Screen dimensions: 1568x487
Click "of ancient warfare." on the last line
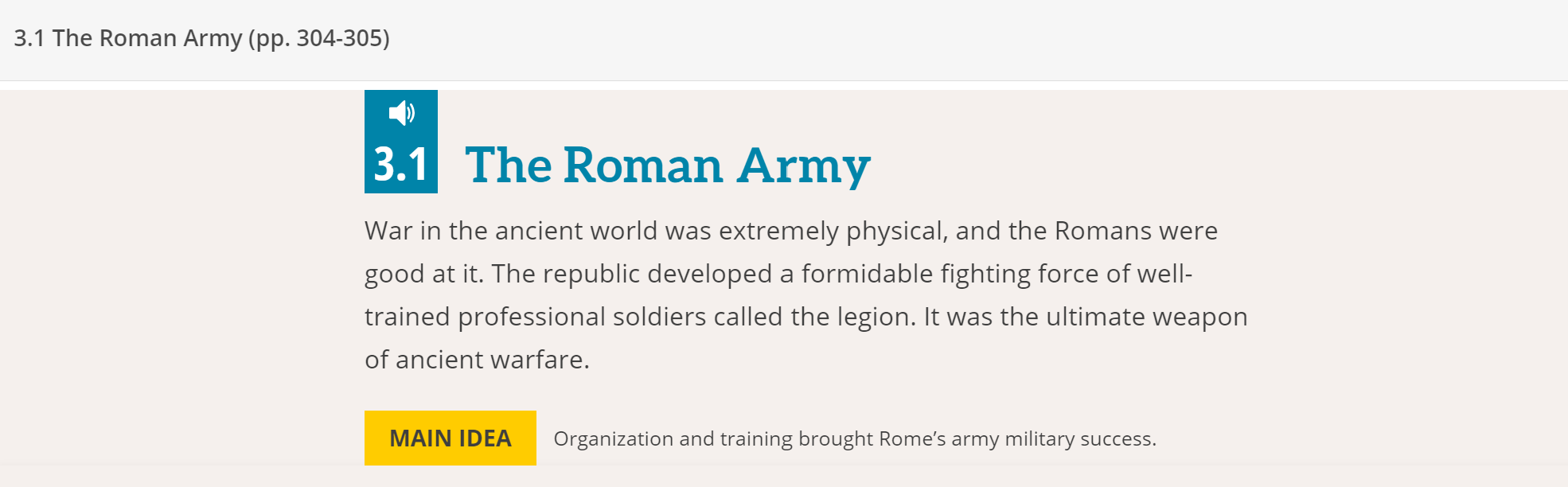[x=477, y=360]
